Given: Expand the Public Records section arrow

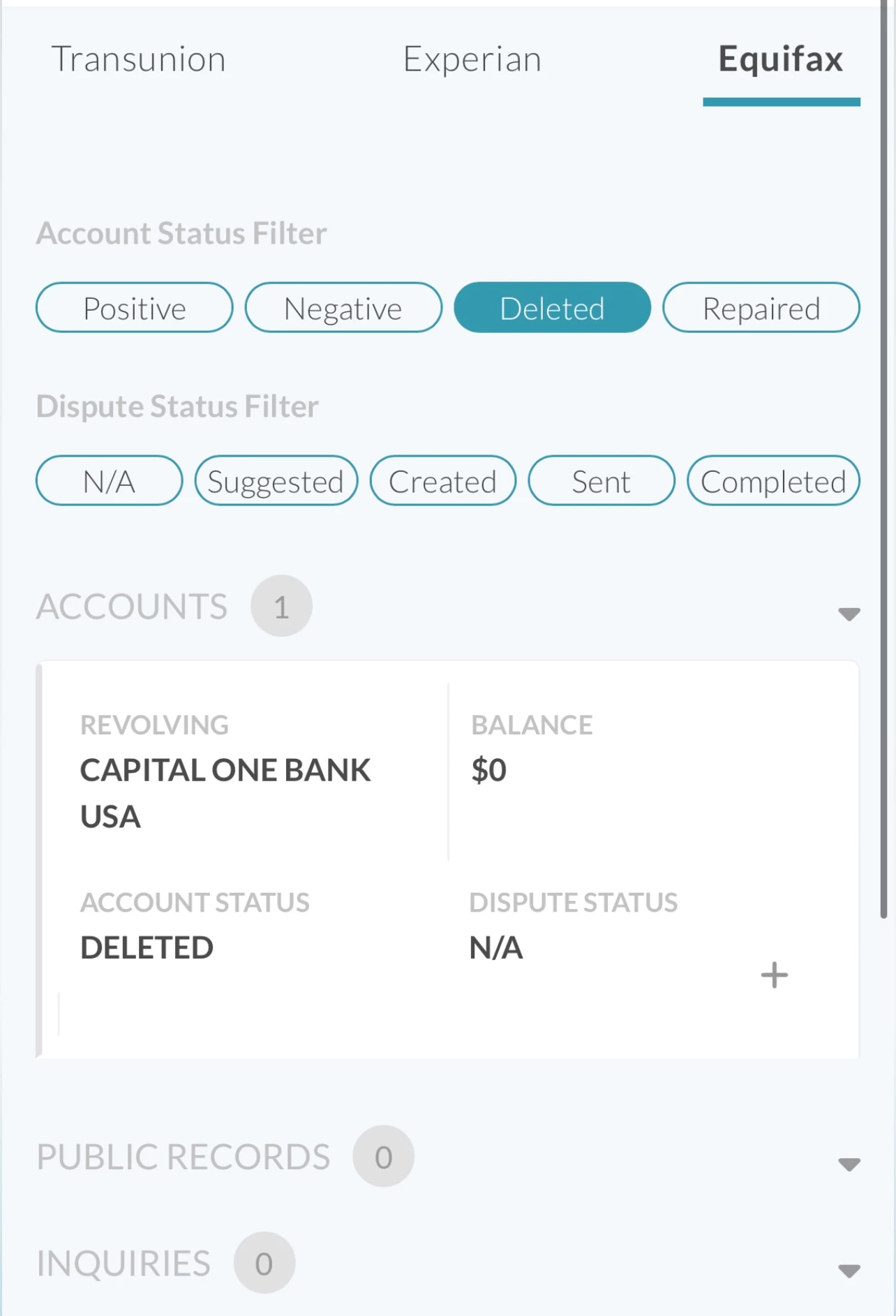Looking at the screenshot, I should [849, 1164].
